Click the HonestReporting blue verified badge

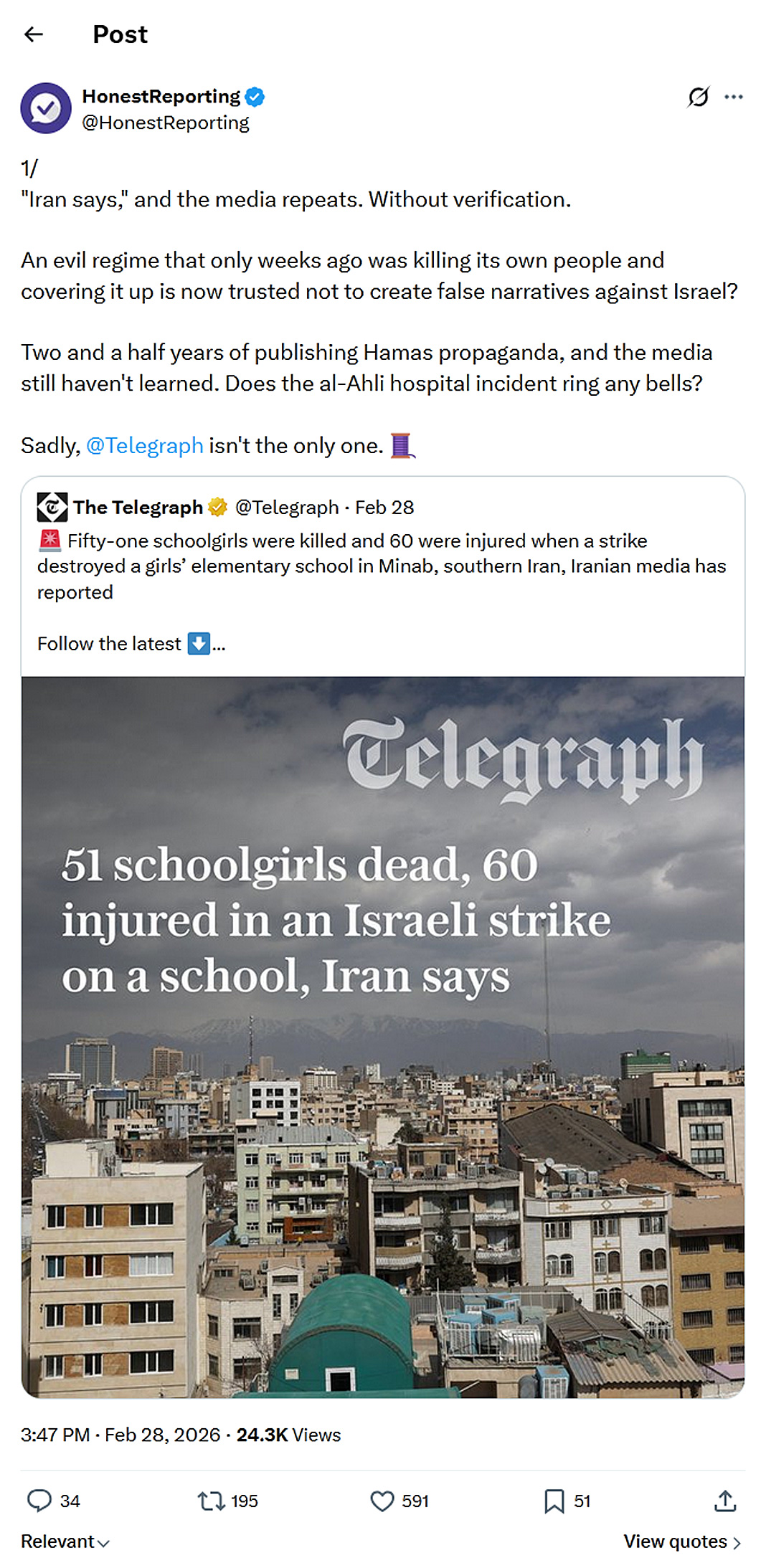click(255, 96)
